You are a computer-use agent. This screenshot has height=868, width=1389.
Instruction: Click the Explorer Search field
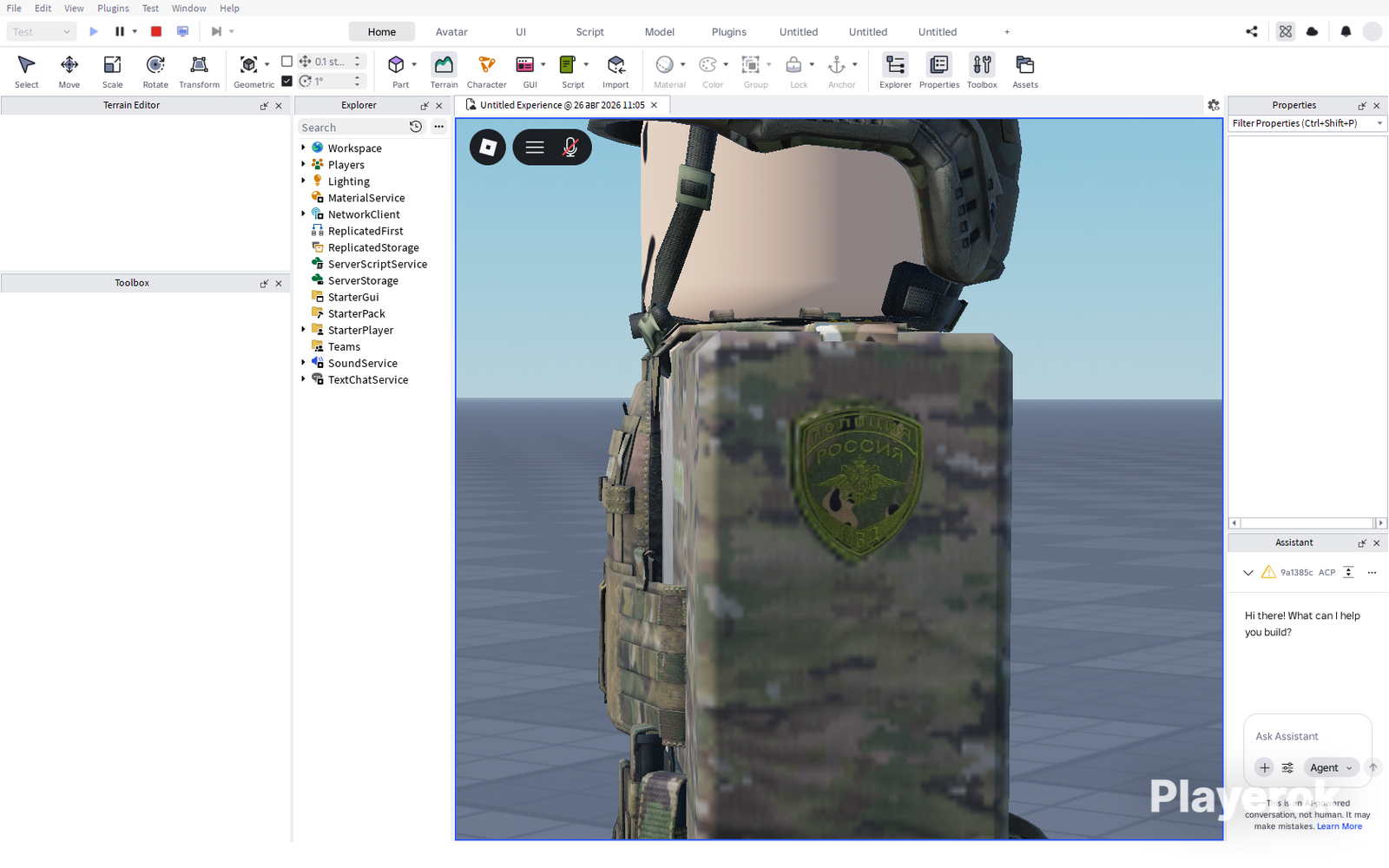tap(352, 127)
